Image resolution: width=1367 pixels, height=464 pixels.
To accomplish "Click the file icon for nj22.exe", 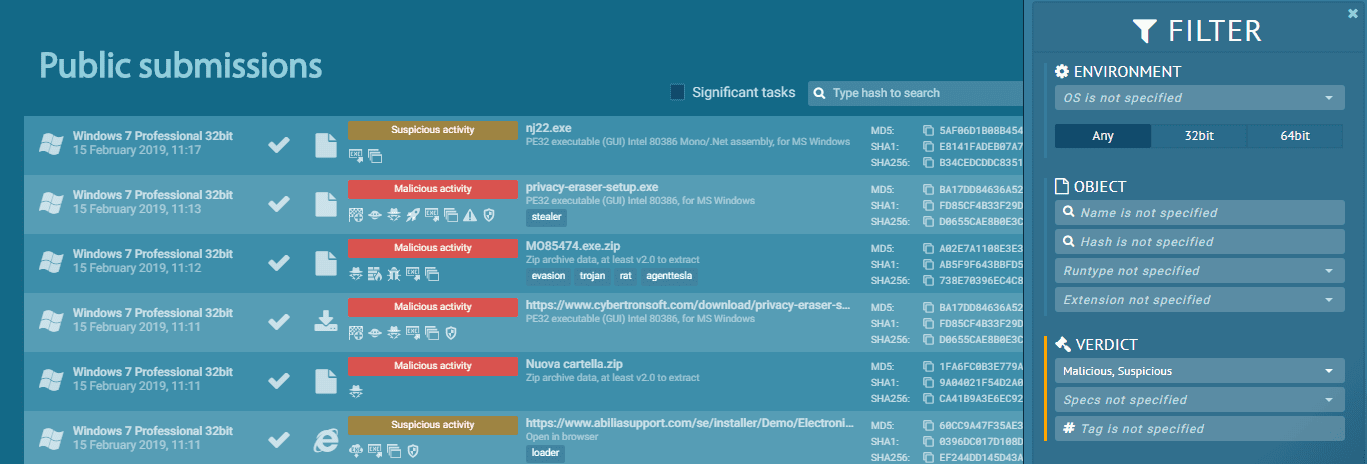I will (x=325, y=145).
